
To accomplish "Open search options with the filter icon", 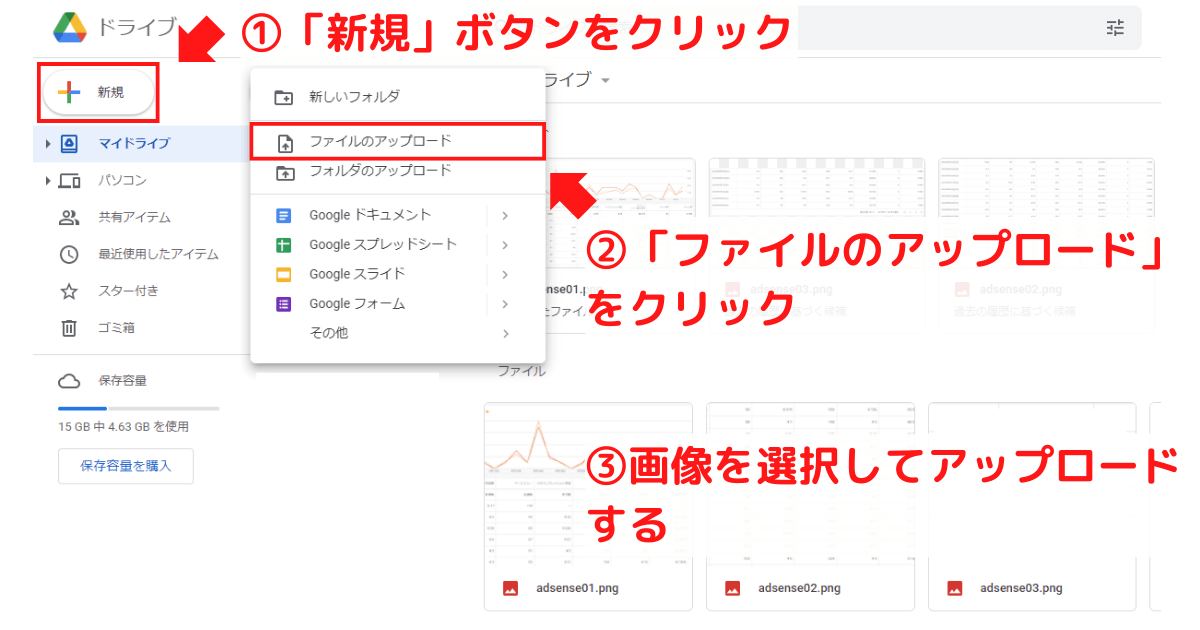I will [1115, 29].
